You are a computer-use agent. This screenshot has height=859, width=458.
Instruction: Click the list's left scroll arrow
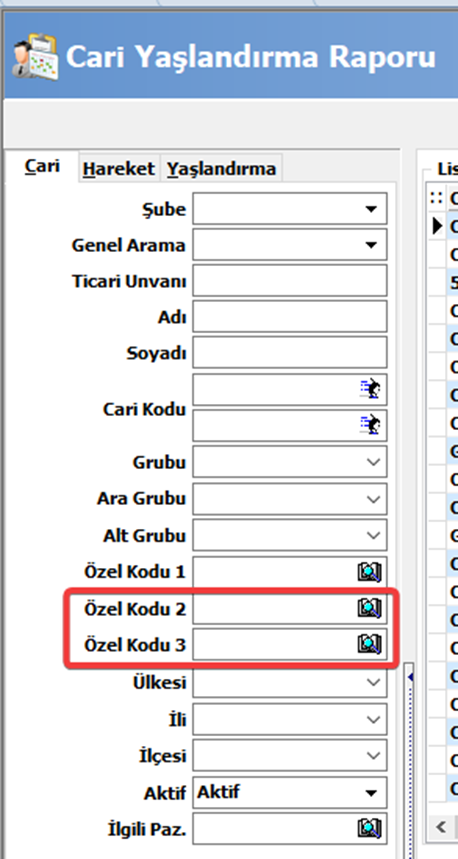pos(441,827)
